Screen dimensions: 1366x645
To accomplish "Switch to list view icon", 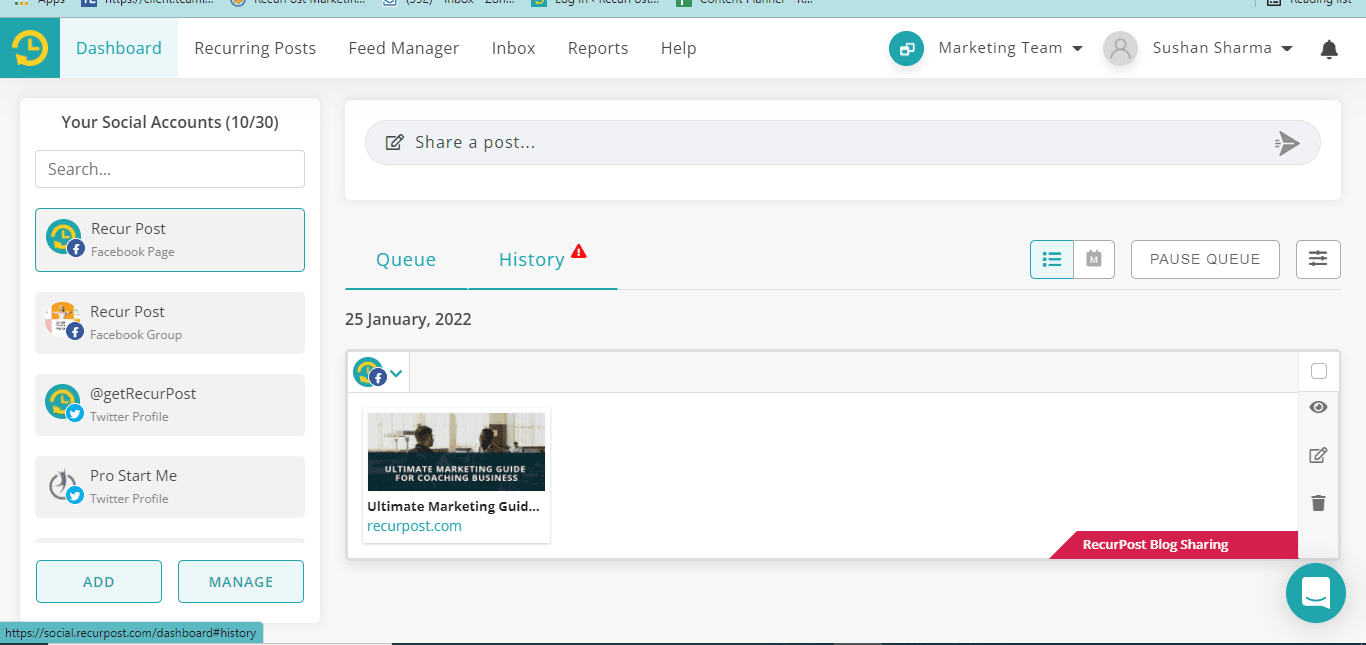I will 1052,259.
